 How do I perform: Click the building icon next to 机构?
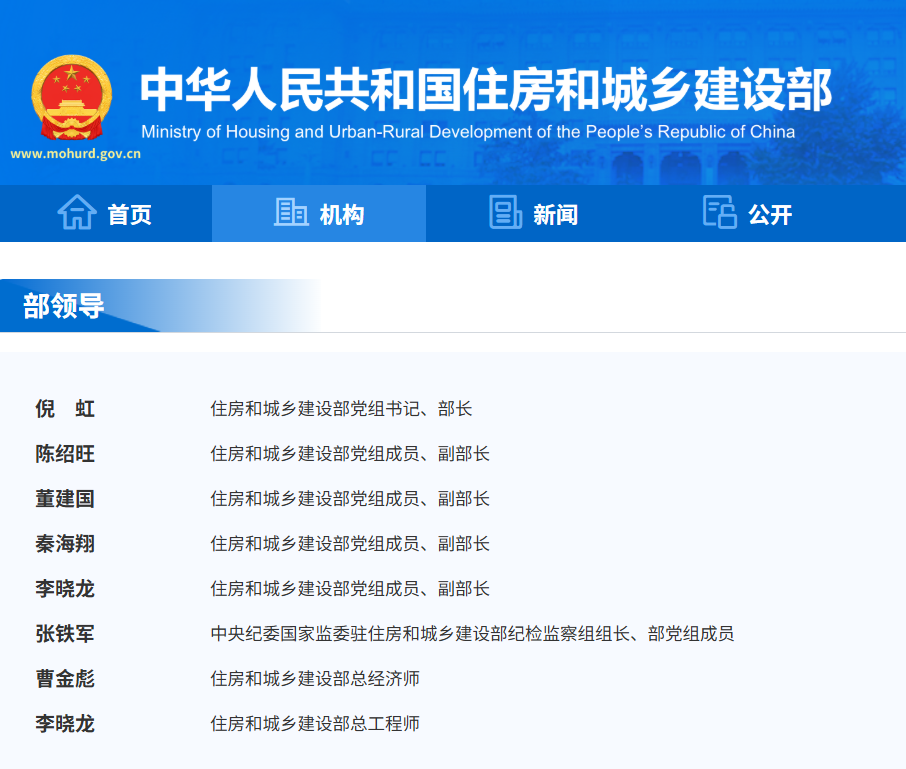pos(290,212)
